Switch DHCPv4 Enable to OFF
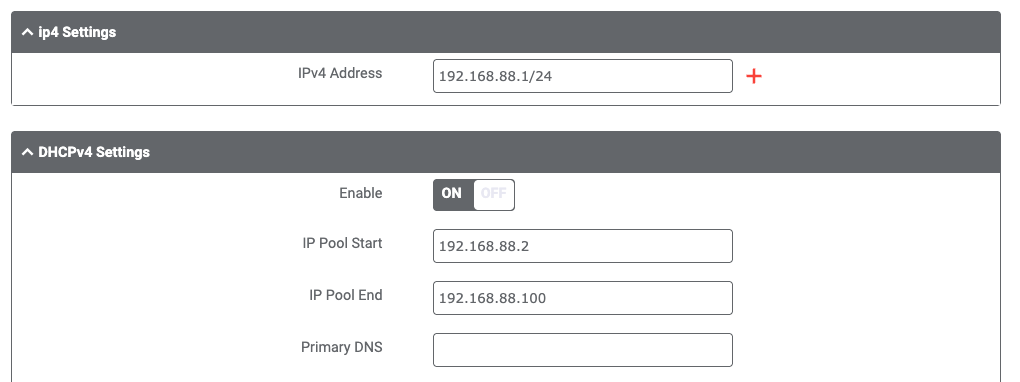The height and width of the screenshot is (382, 1020). coord(494,195)
